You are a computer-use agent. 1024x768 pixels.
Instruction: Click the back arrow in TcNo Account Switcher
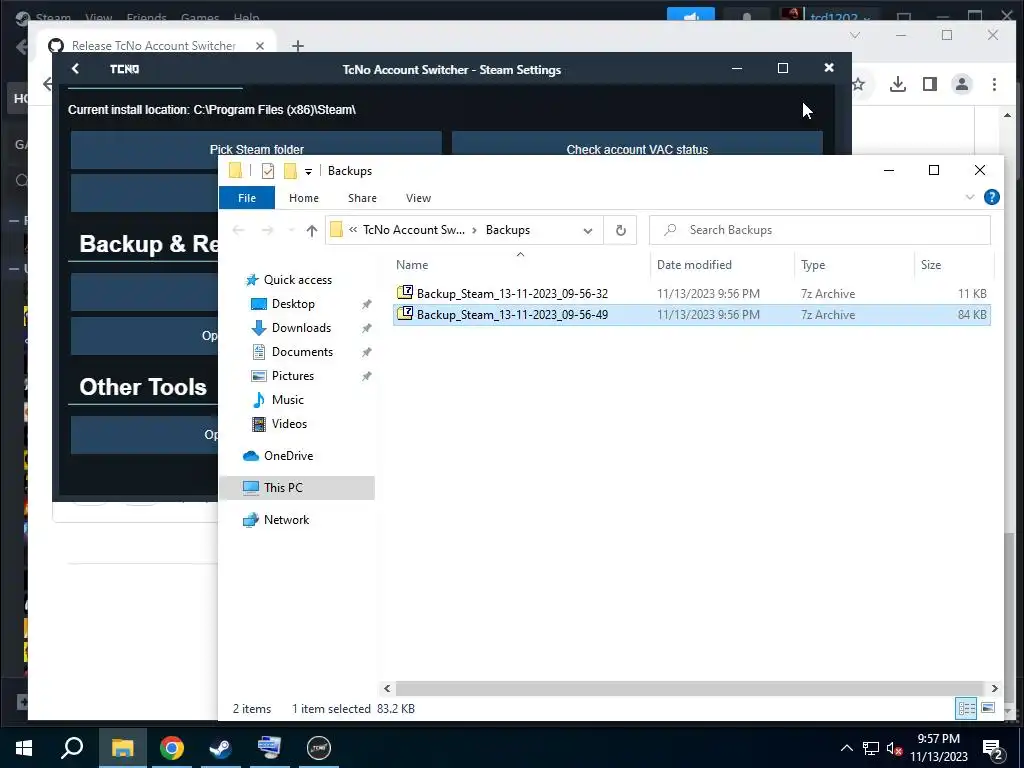coord(75,69)
